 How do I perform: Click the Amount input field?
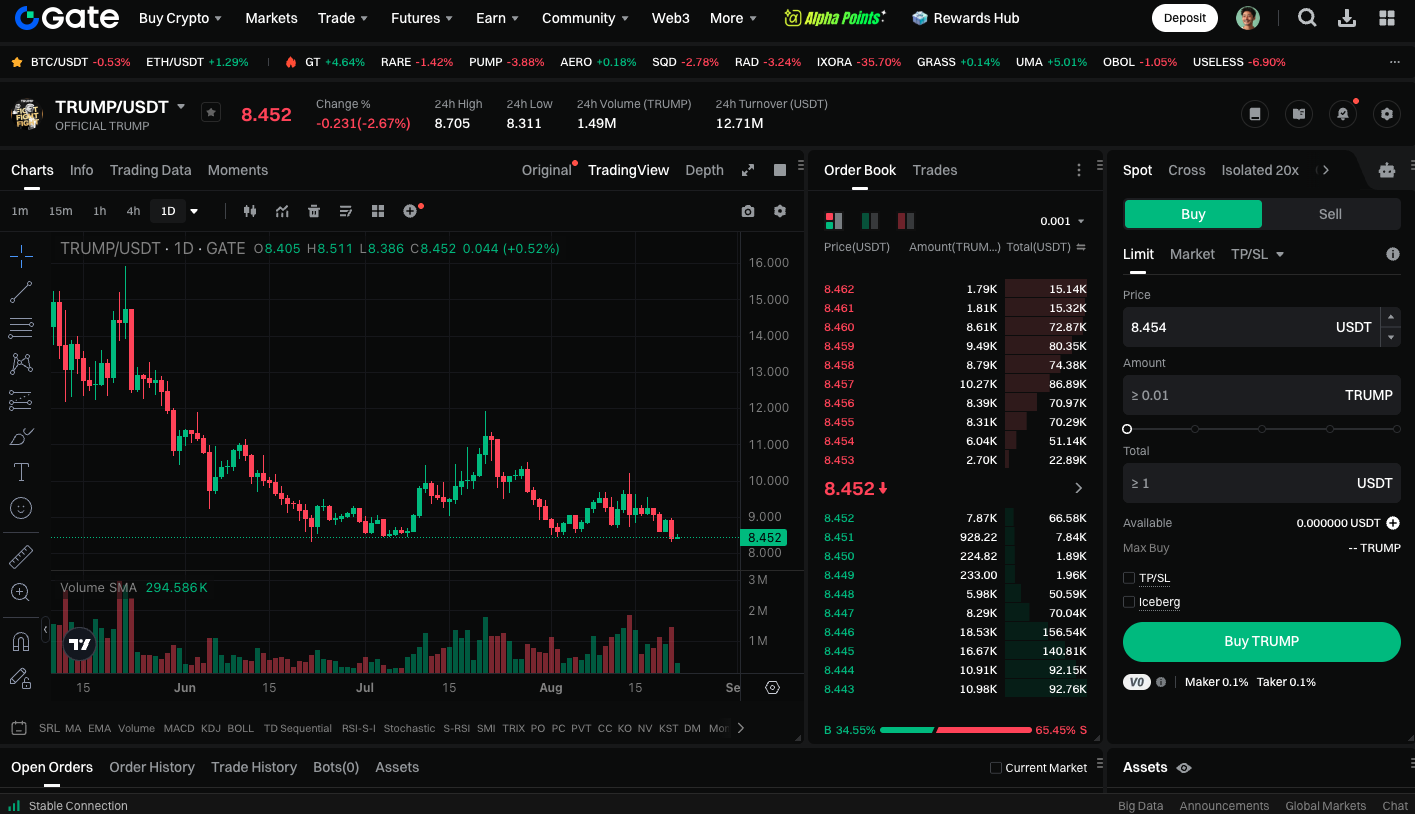pyautogui.click(x=1262, y=395)
